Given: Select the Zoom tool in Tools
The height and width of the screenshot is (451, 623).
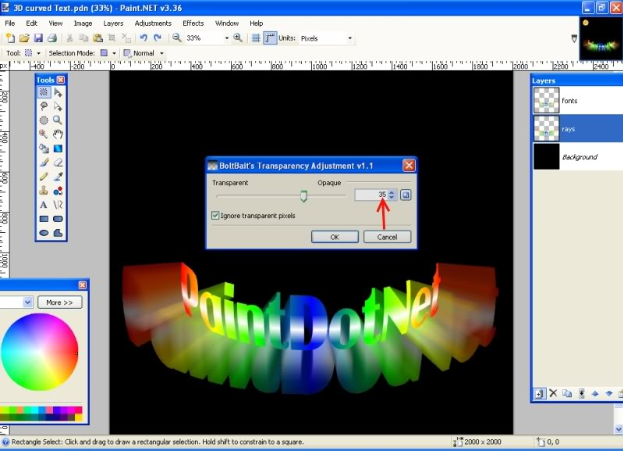Looking at the screenshot, I should pos(58,120).
